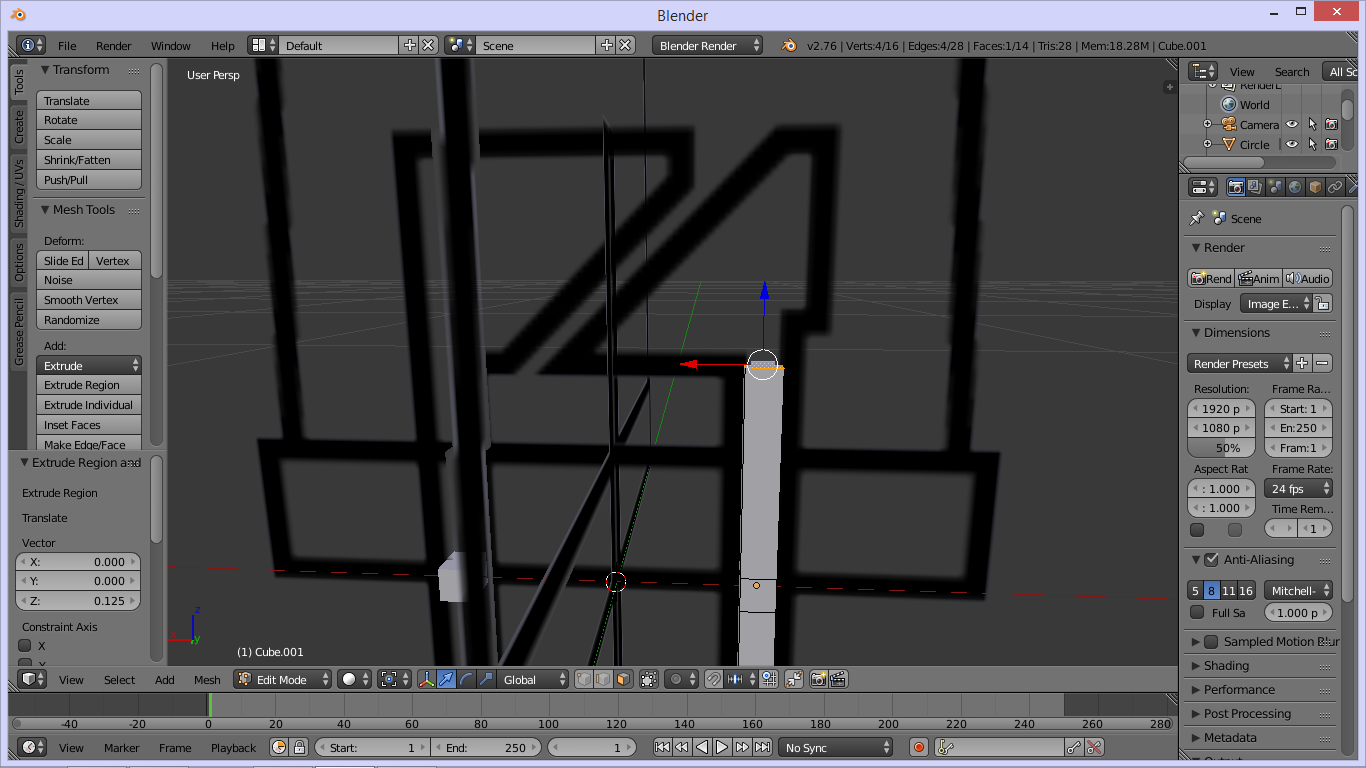Open the No Sync dropdown
This screenshot has height=768, width=1366.
[836, 747]
